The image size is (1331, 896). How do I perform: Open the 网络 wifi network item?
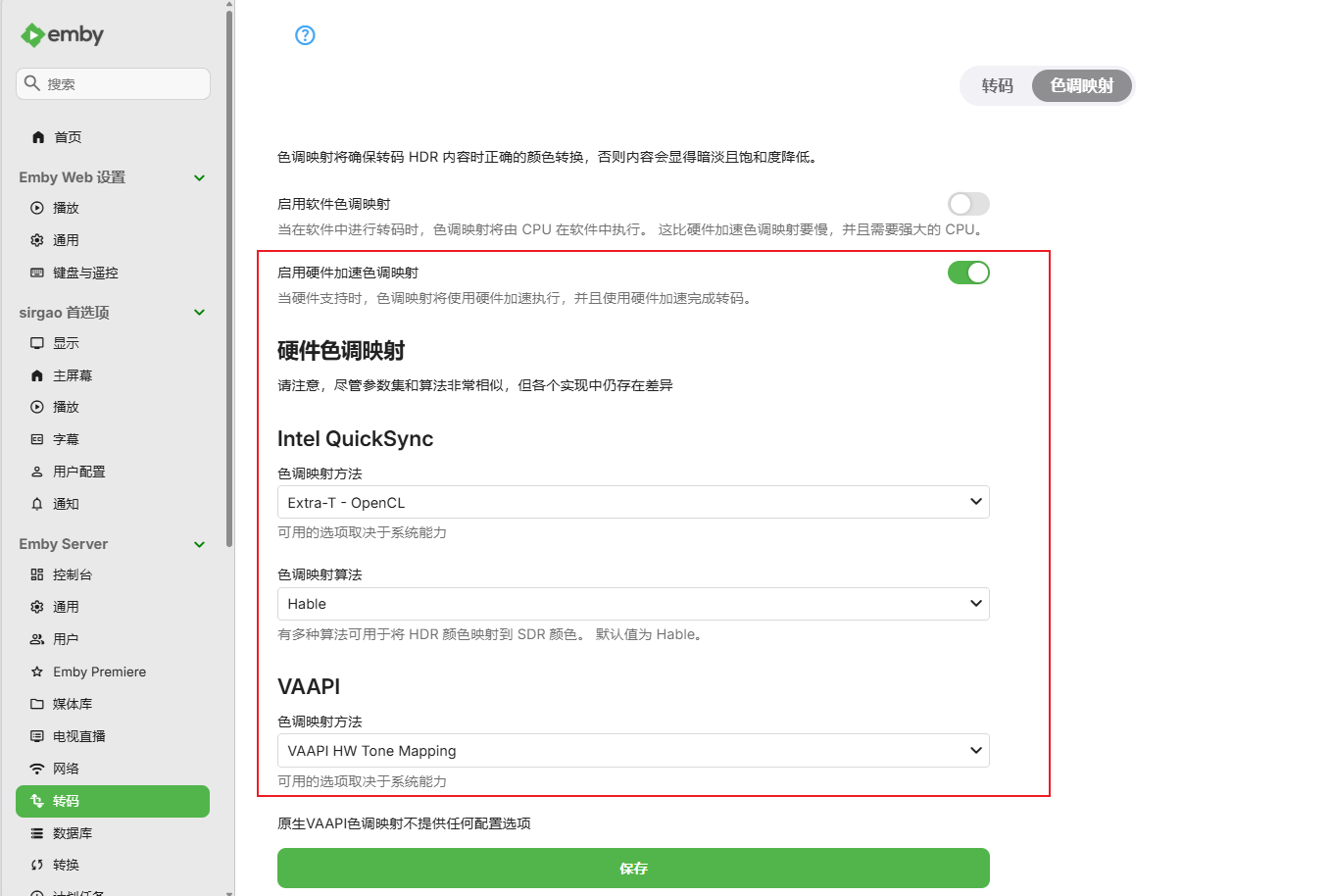coord(37,769)
